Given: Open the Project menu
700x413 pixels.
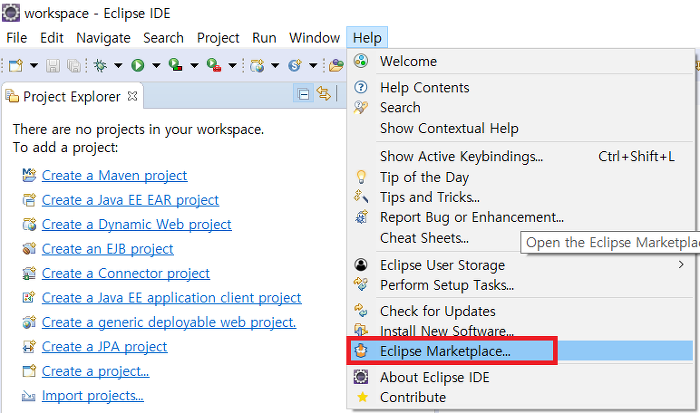Looking at the screenshot, I should tap(218, 38).
